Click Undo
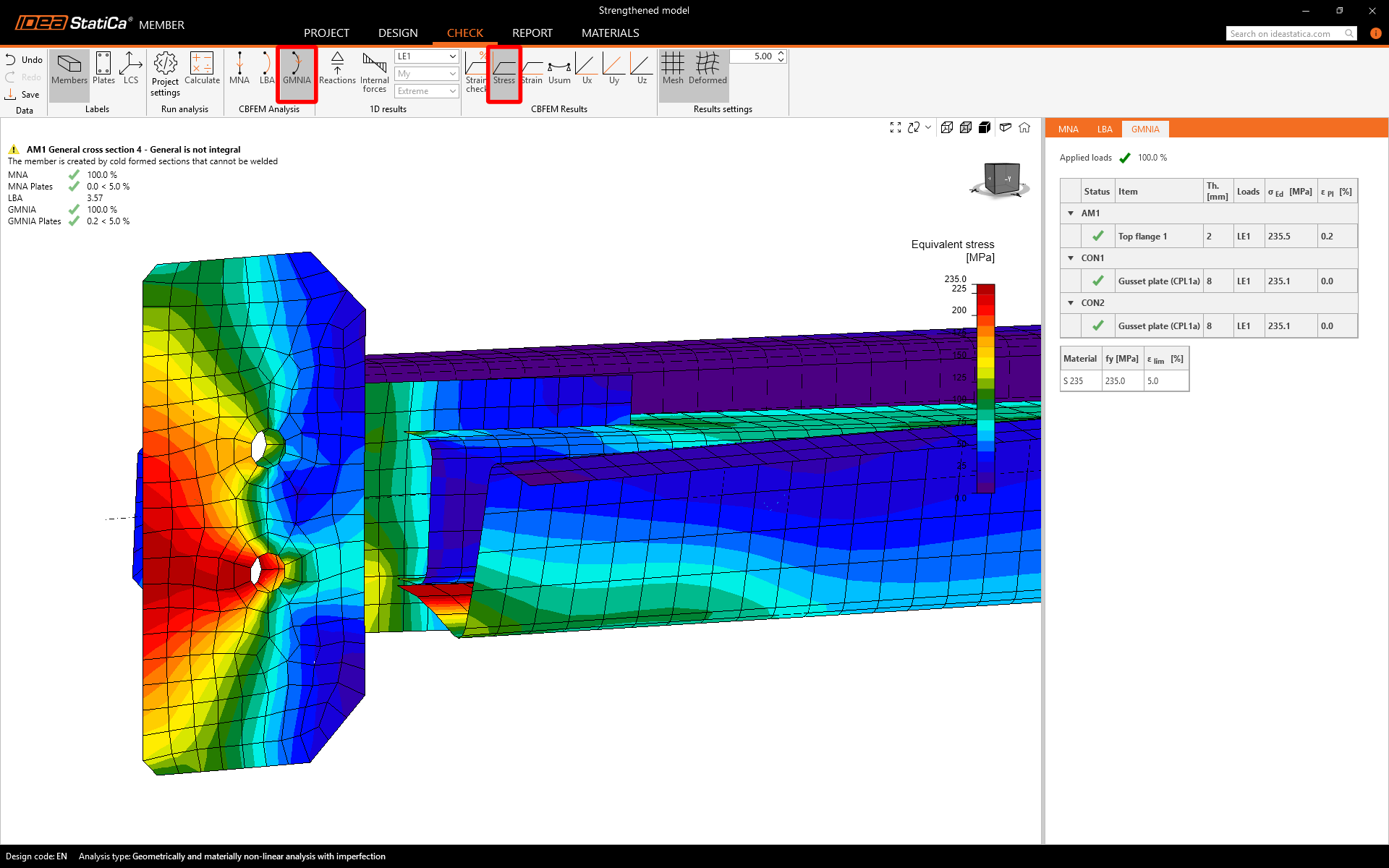 tap(24, 60)
